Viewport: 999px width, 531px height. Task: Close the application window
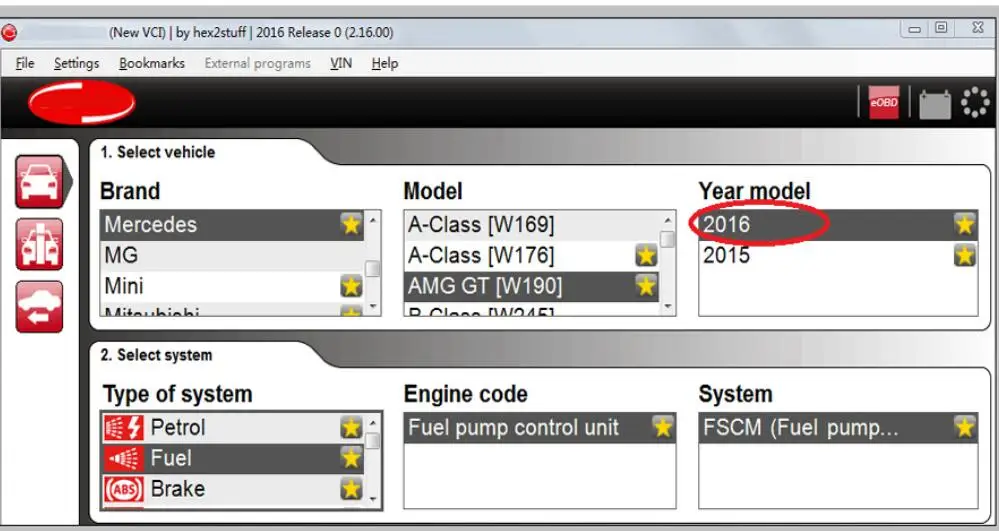[977, 27]
